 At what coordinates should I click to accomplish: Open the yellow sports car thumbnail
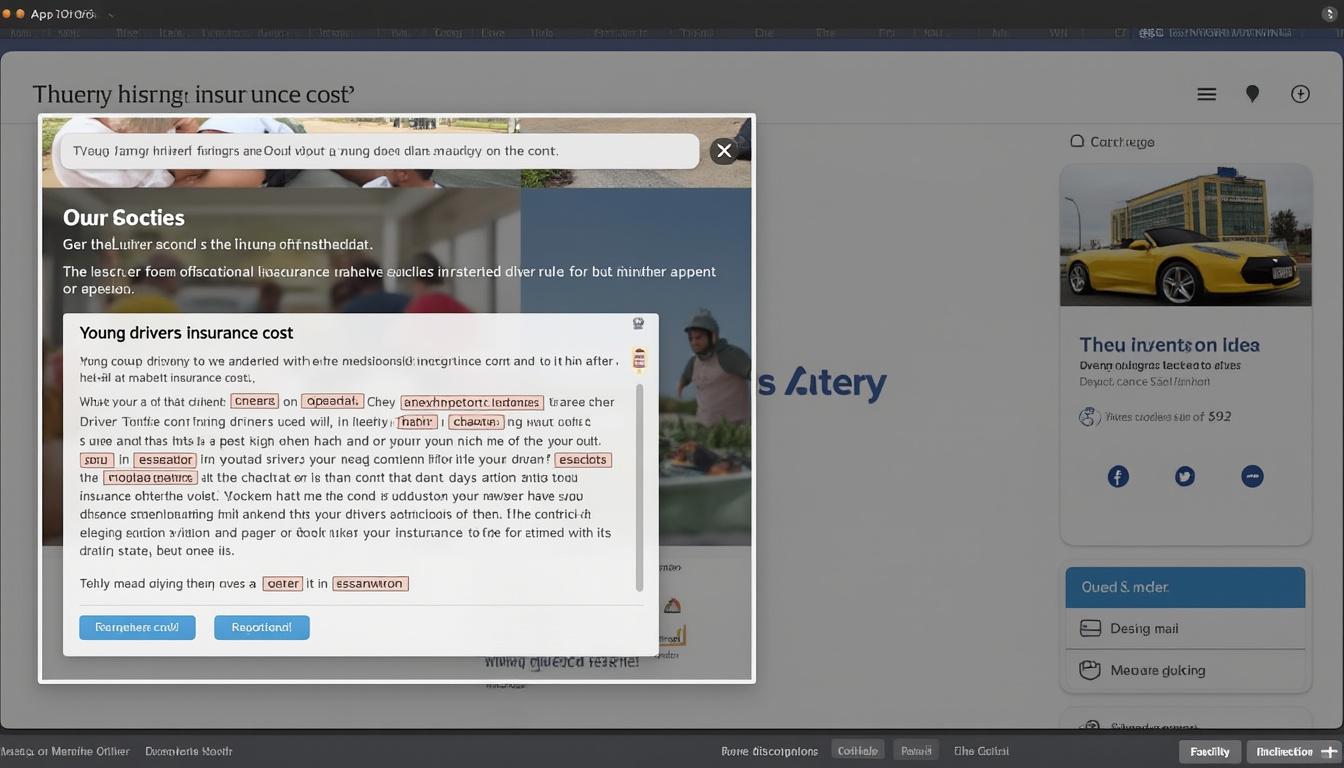pyautogui.click(x=1185, y=235)
